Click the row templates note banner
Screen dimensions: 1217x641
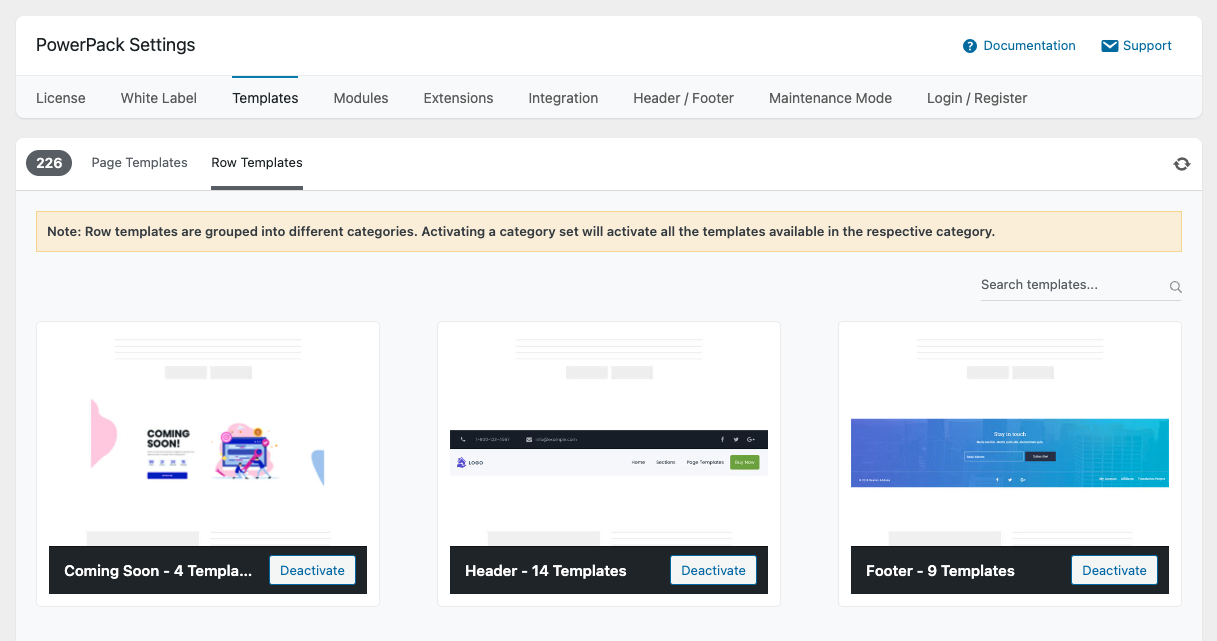609,231
